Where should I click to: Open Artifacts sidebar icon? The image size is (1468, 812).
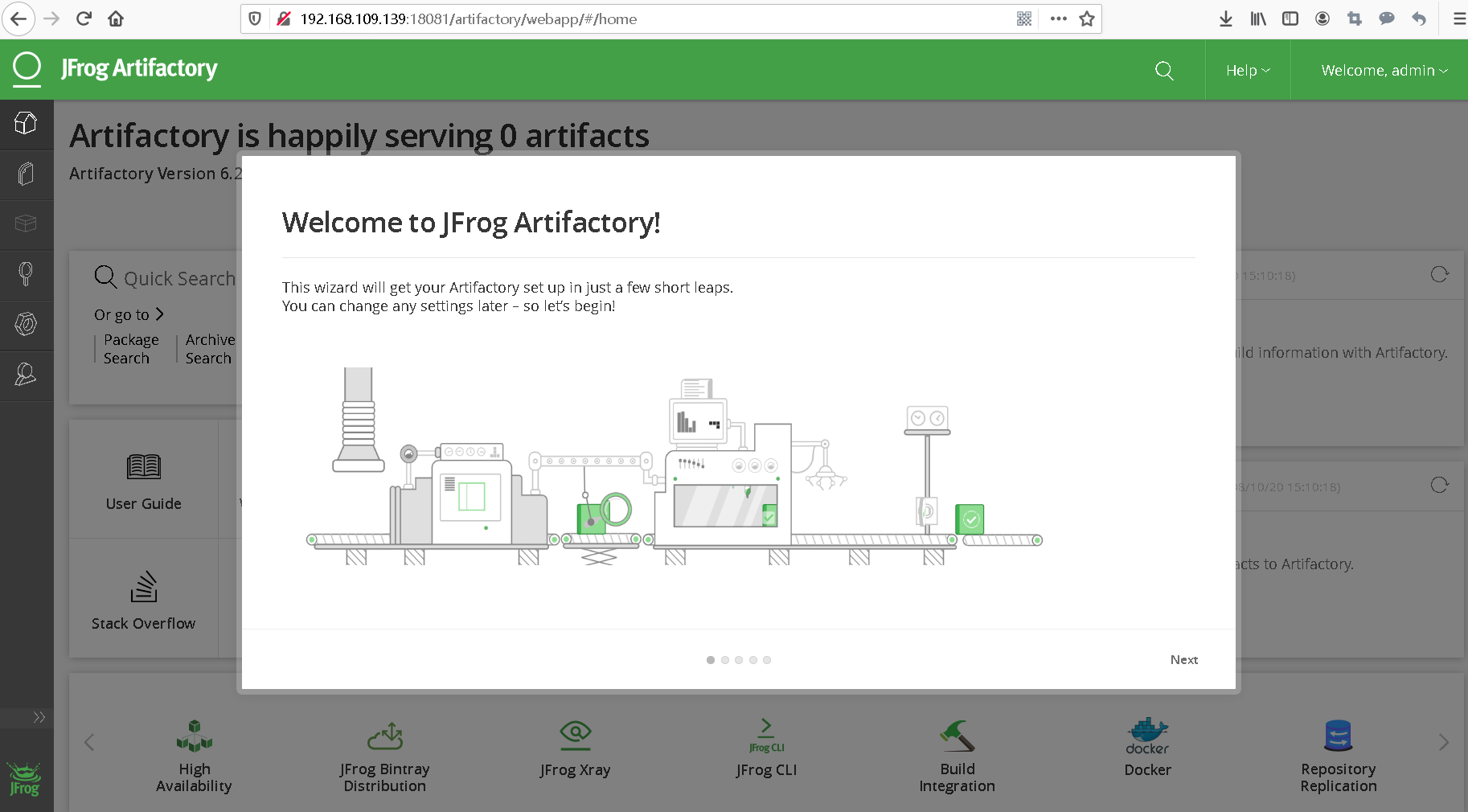point(26,174)
